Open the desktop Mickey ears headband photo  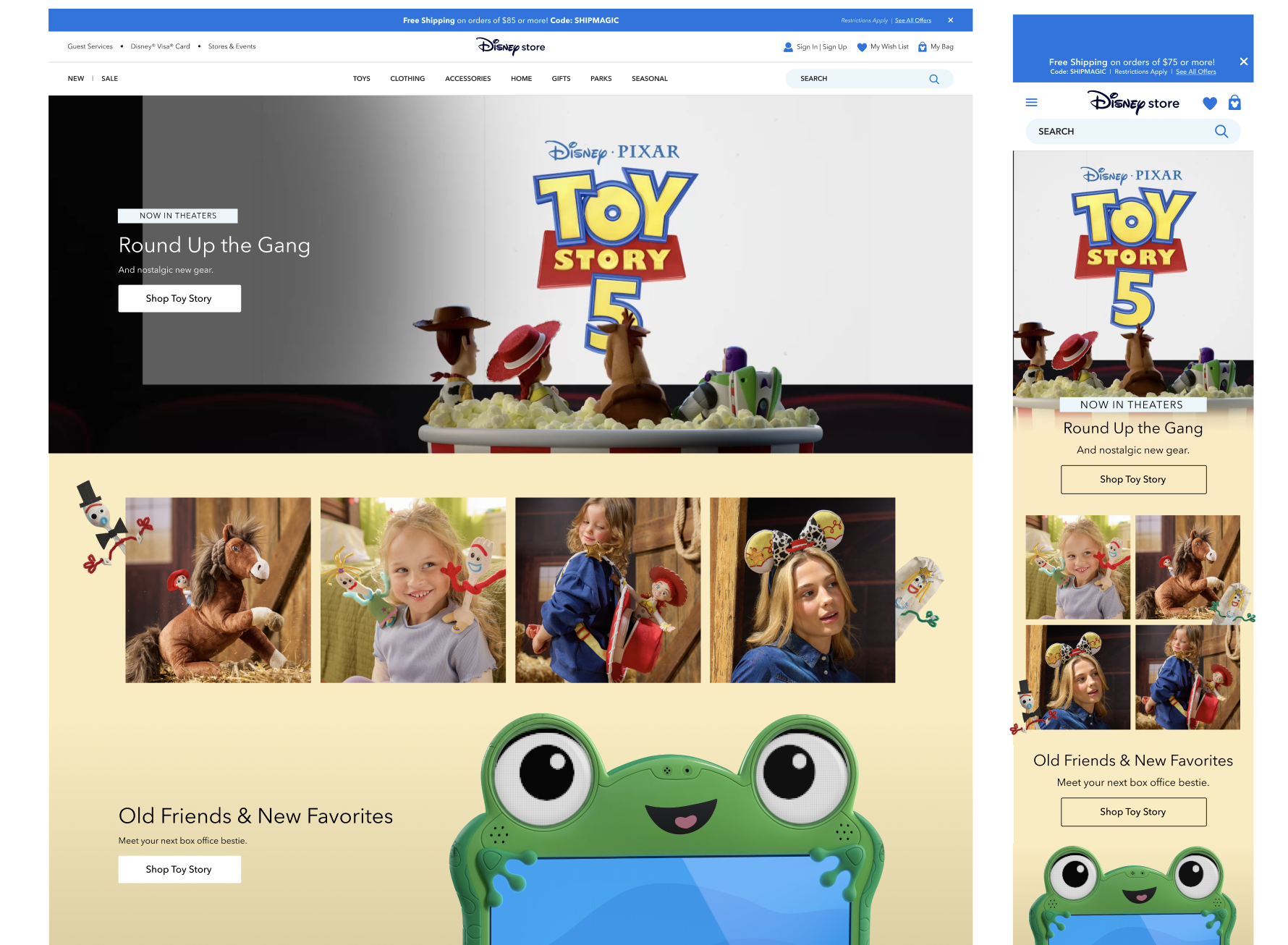[802, 590]
